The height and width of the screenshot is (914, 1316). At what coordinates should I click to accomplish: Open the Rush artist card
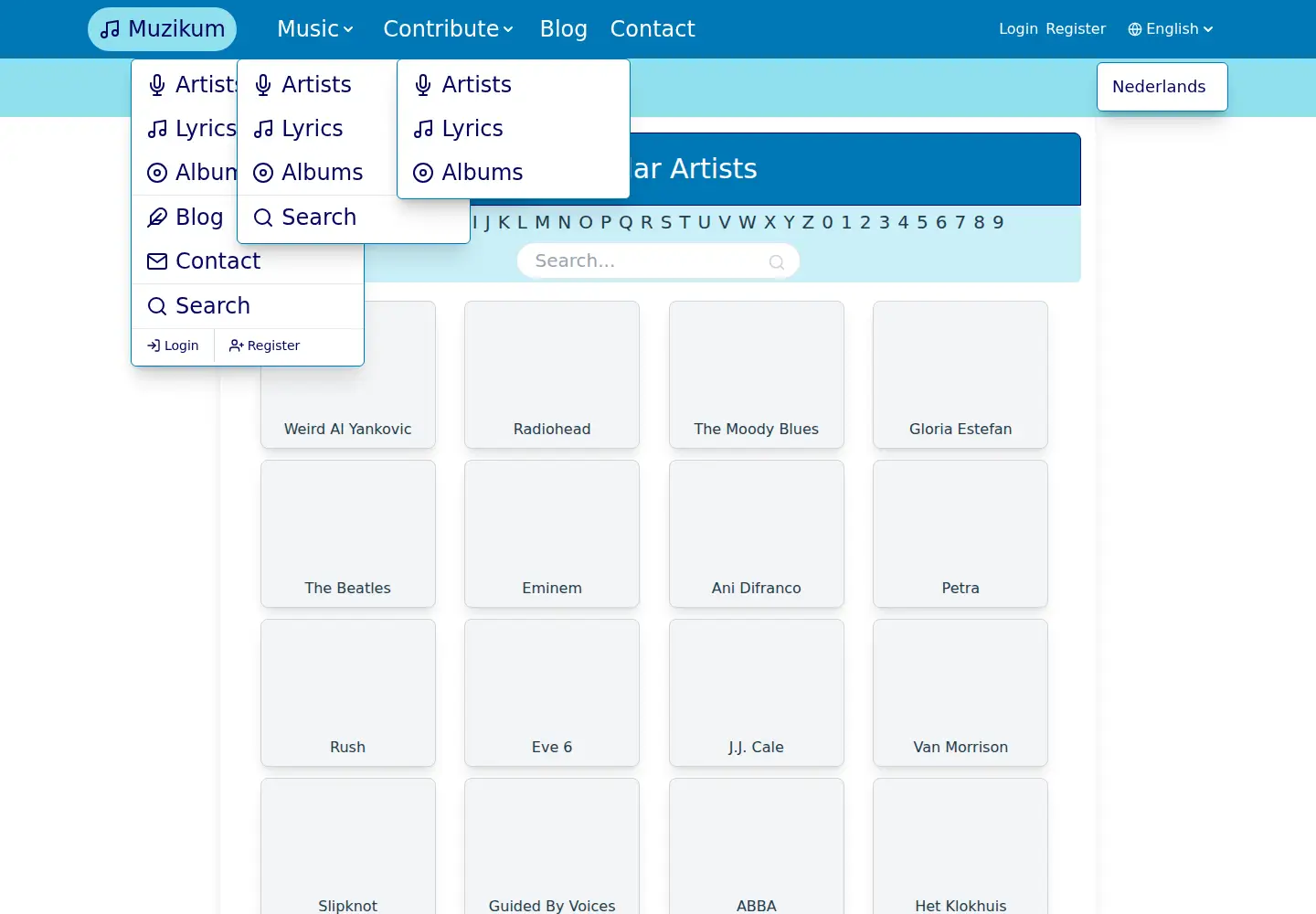pyautogui.click(x=348, y=693)
